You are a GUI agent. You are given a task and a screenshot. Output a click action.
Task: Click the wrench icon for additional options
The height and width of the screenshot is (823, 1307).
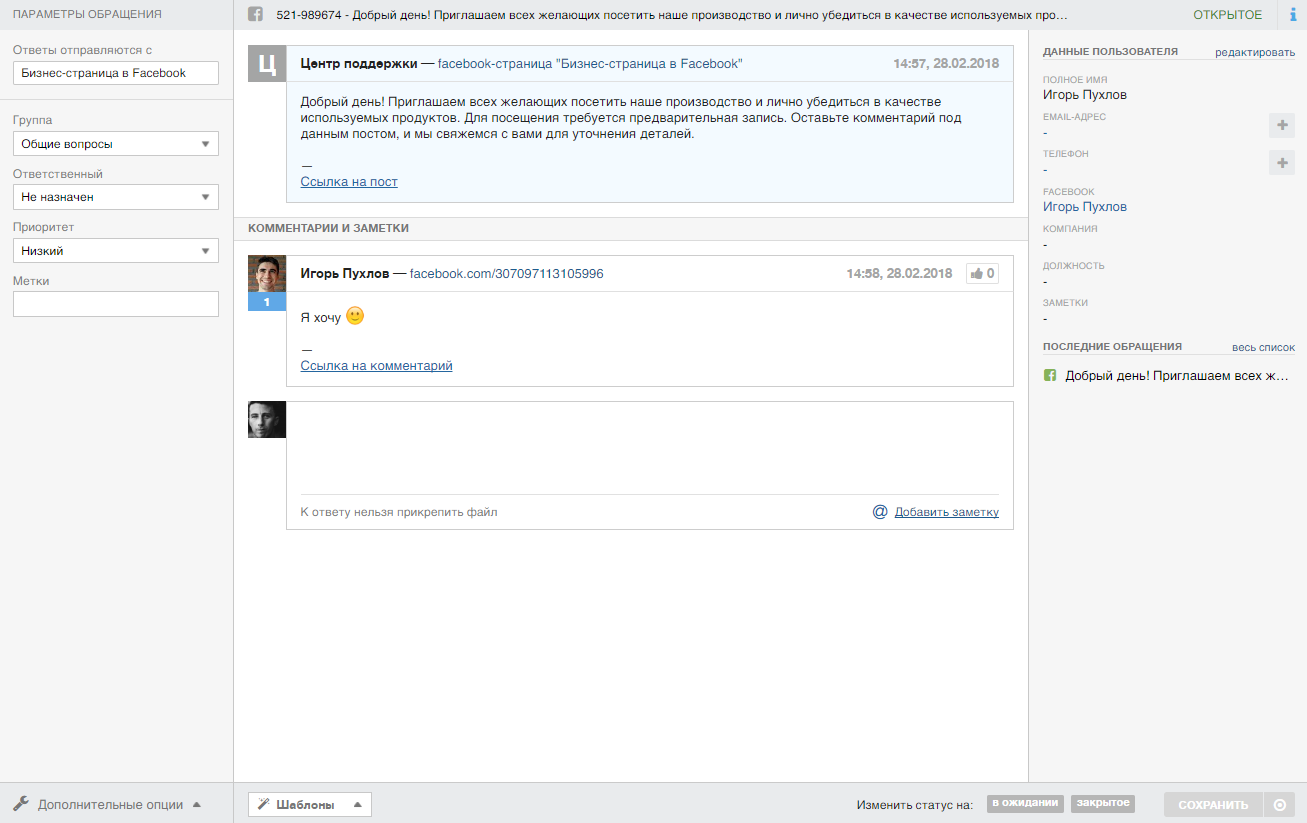click(x=21, y=803)
